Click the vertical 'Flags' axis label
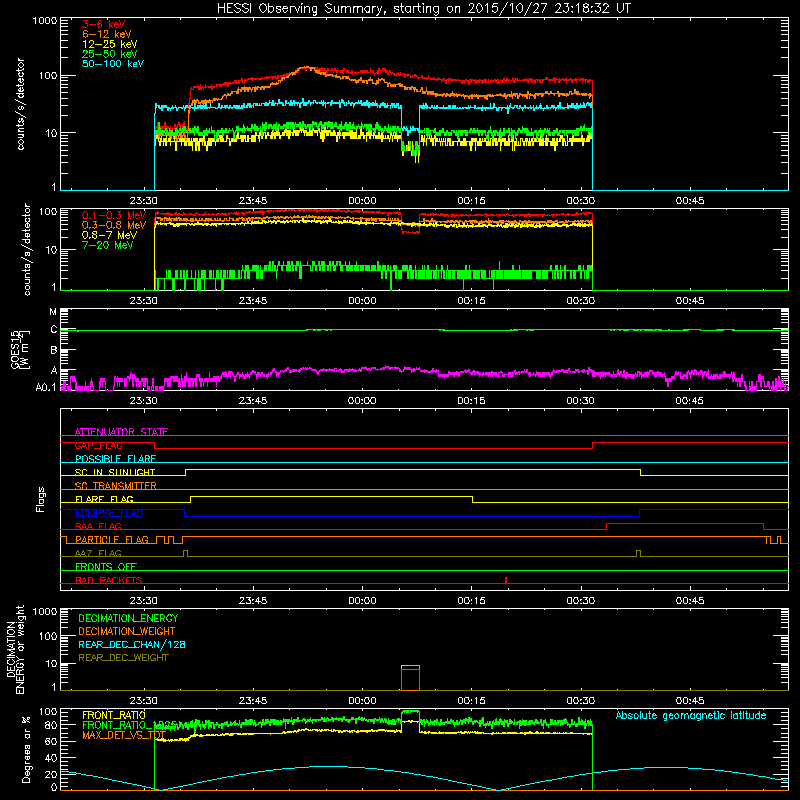The height and width of the screenshot is (800, 800). [41, 499]
